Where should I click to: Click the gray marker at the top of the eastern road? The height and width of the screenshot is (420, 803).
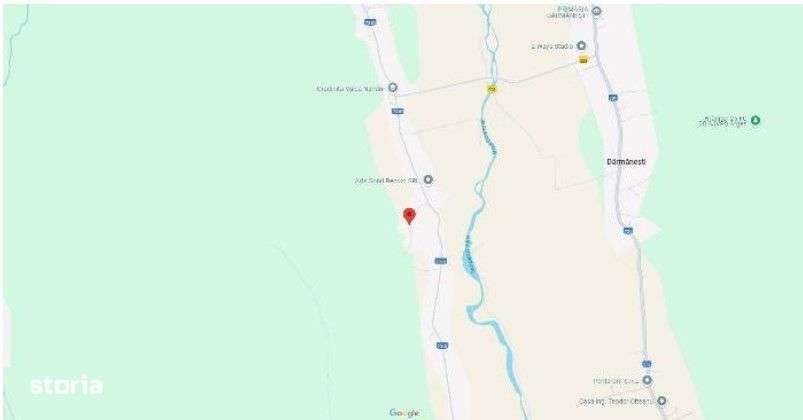tap(596, 11)
